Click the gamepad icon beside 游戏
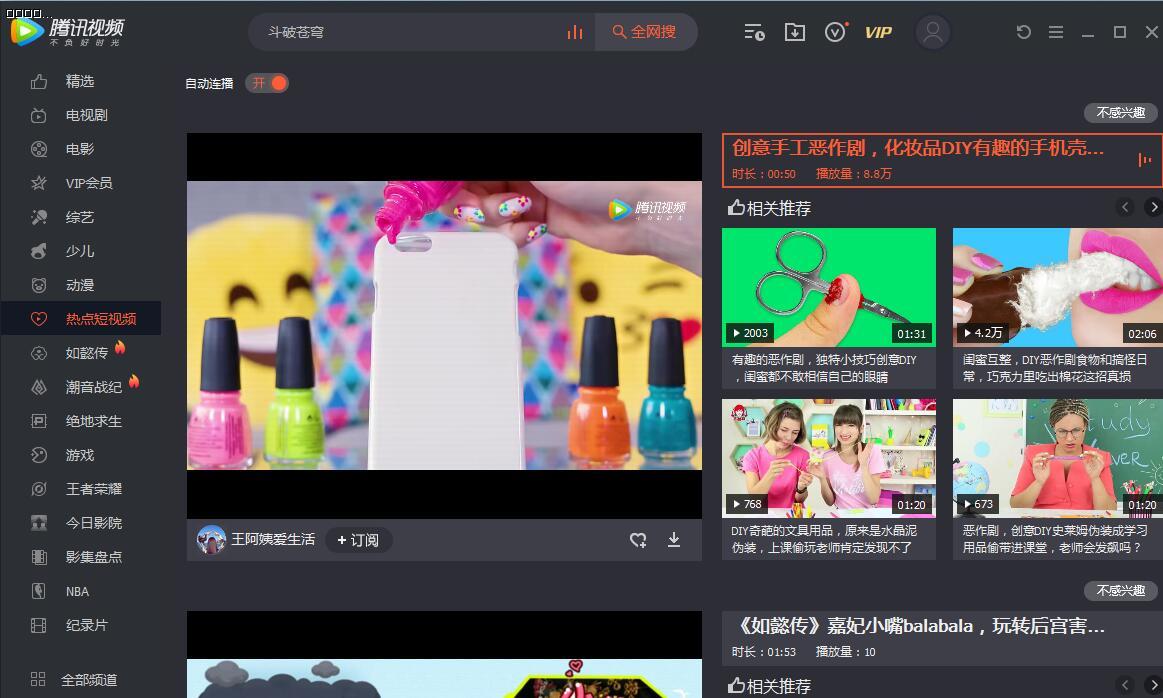The image size is (1163, 698). (39, 455)
